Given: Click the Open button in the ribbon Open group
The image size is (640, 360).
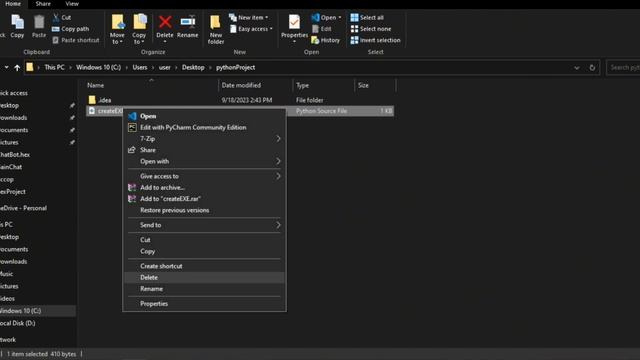Looking at the screenshot, I should coord(326,18).
